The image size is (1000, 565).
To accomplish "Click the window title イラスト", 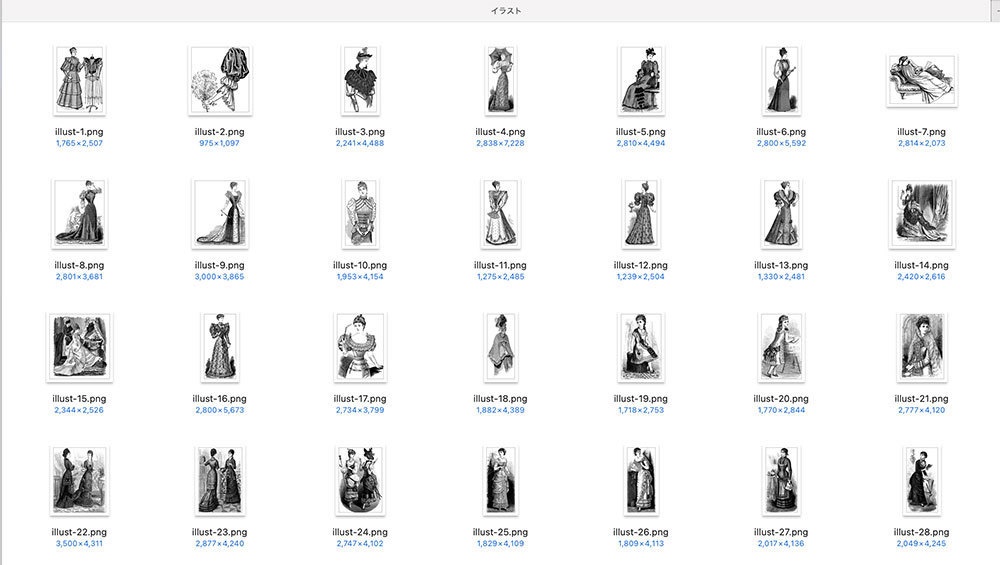I will (506, 11).
